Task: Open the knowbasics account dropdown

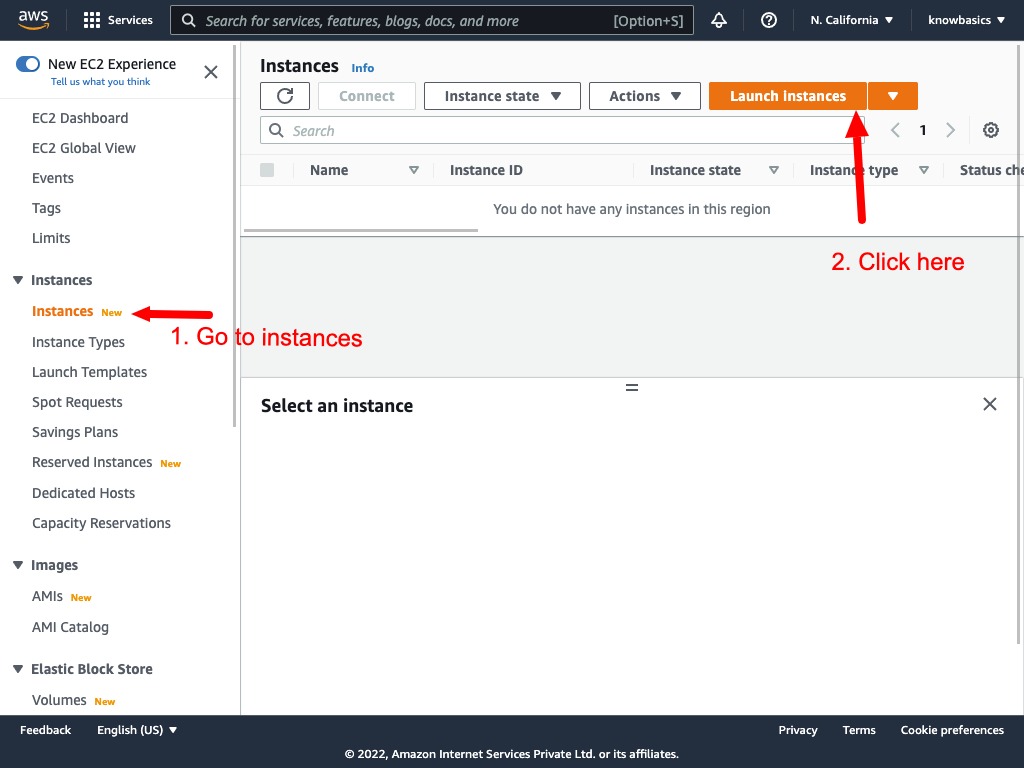Action: [x=966, y=20]
